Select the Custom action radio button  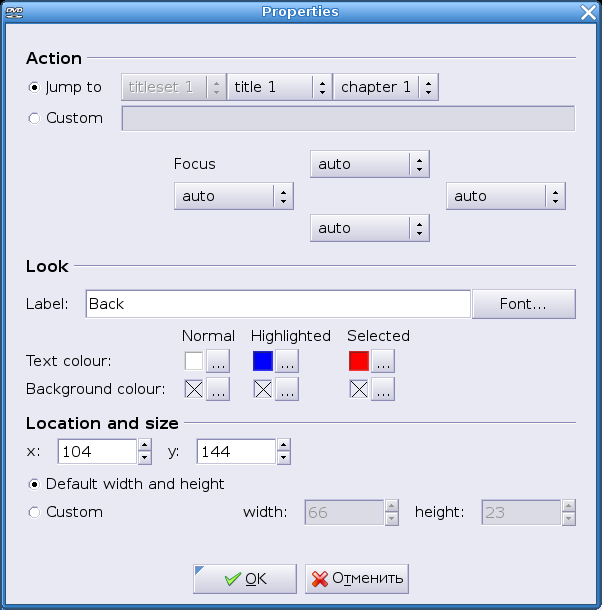pyautogui.click(x=35, y=118)
